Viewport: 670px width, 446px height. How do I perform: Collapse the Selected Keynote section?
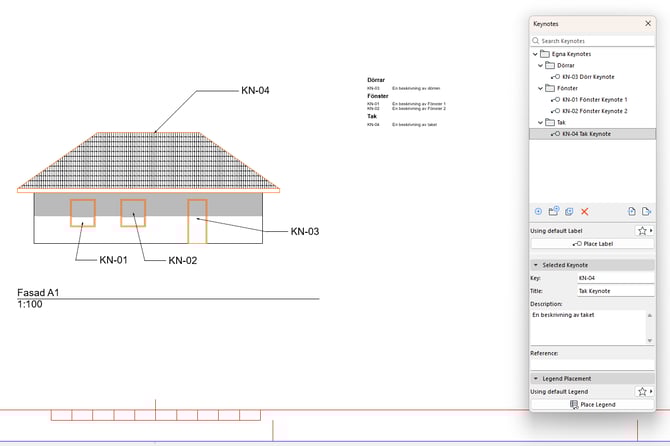point(535,264)
